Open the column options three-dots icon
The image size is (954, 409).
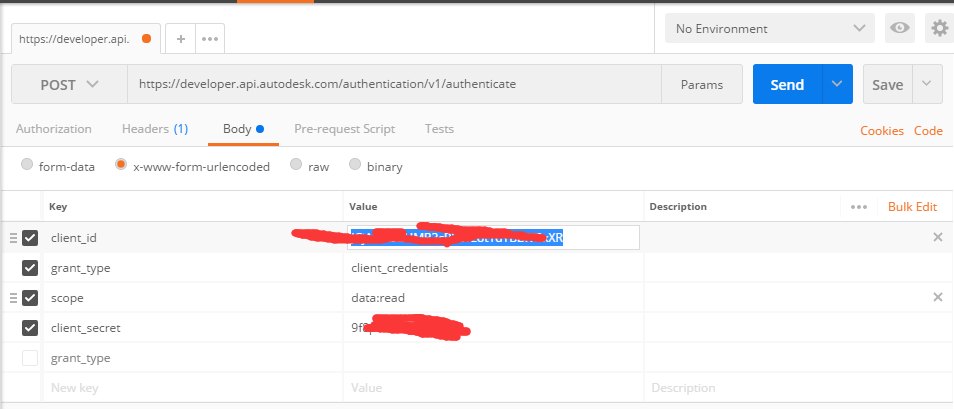tap(858, 207)
